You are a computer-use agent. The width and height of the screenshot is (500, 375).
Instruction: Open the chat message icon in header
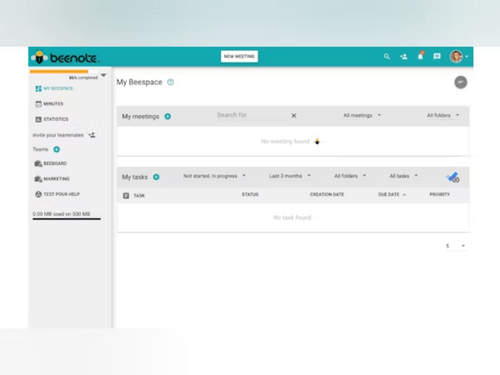[437, 56]
